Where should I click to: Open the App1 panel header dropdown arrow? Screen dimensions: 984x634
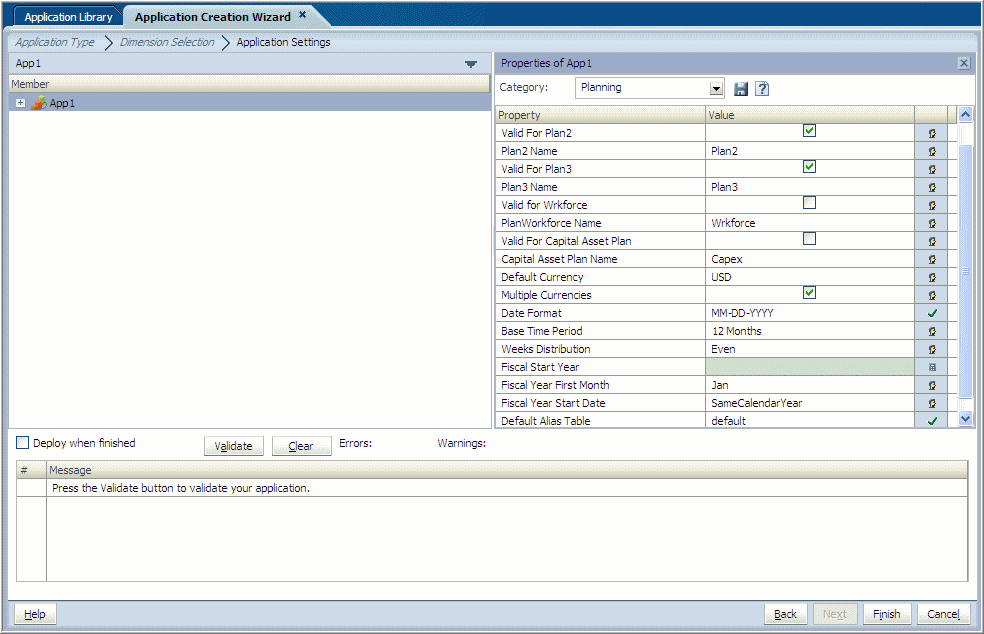[471, 63]
